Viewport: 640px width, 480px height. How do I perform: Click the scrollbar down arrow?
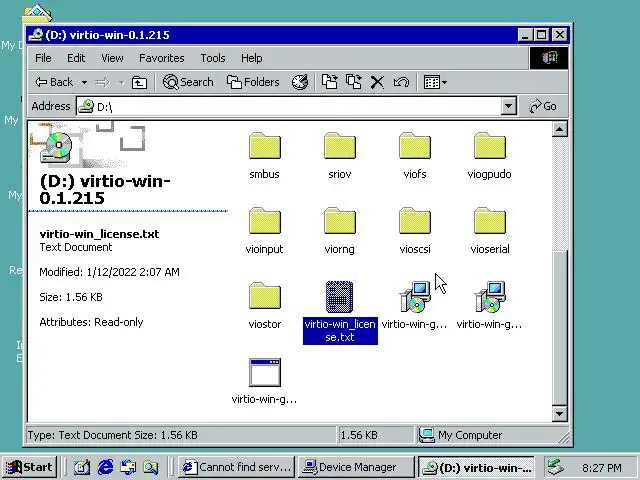(560, 414)
